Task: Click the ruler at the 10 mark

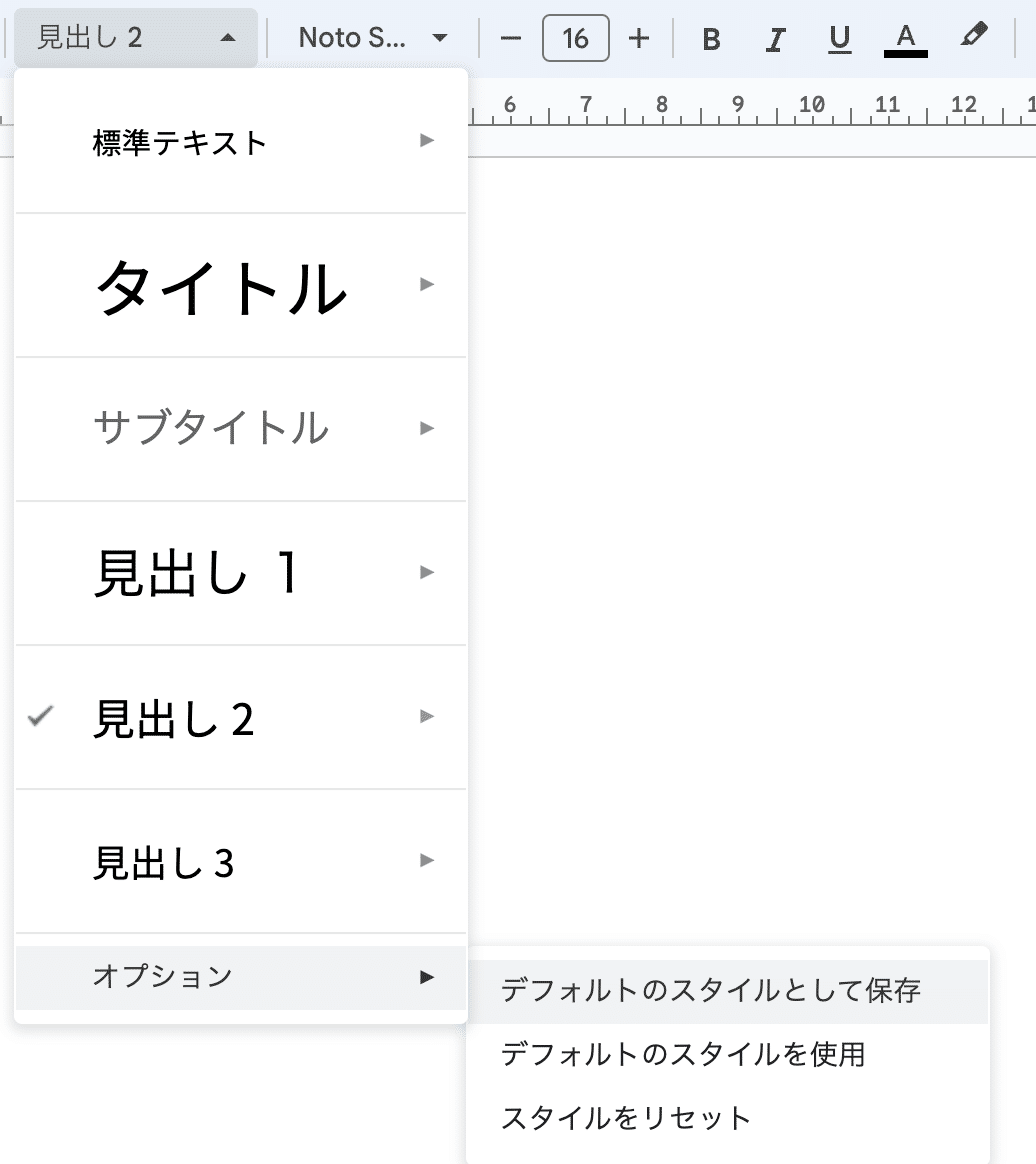Action: pos(812,105)
